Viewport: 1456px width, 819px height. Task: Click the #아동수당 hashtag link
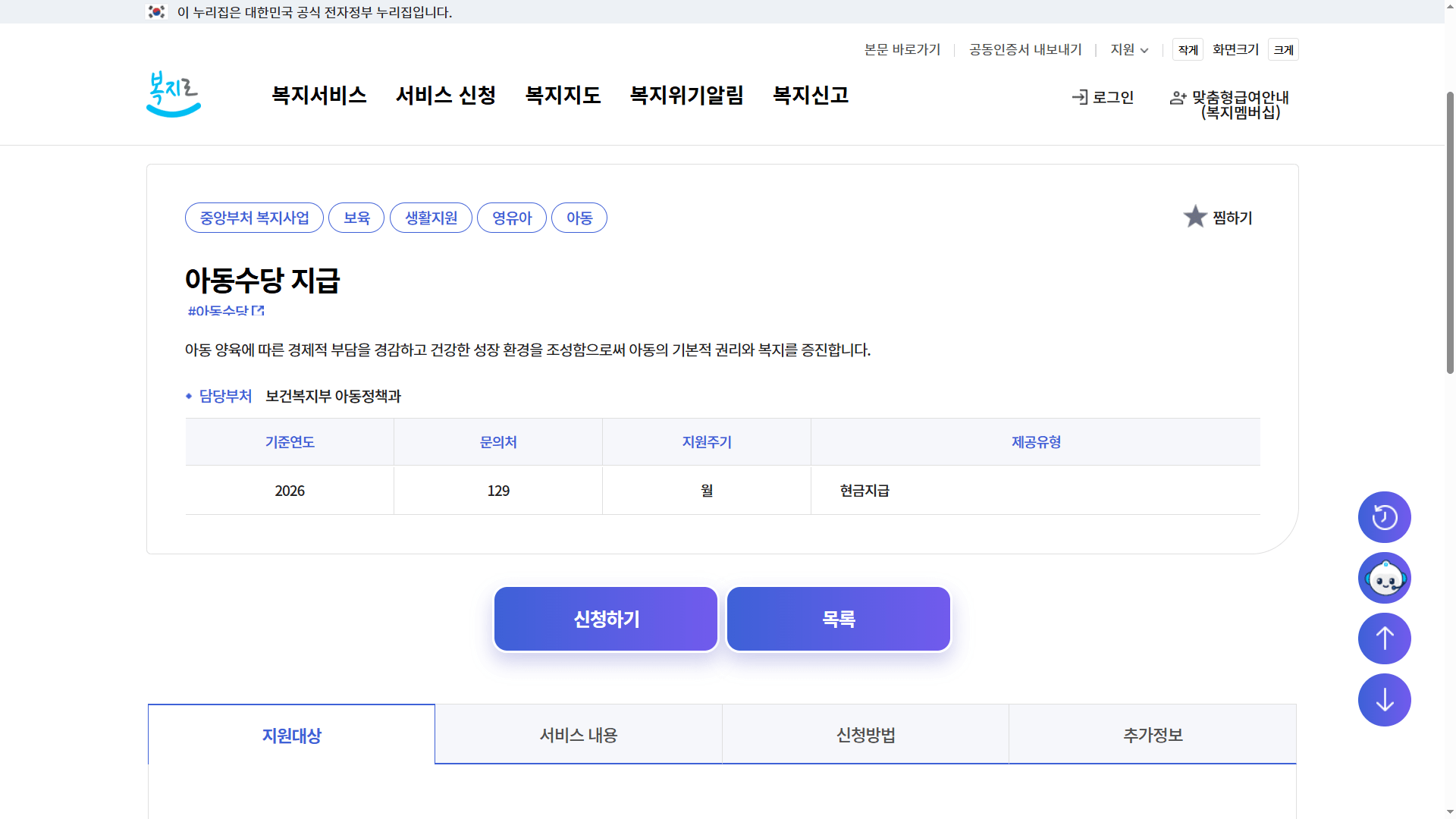point(221,309)
